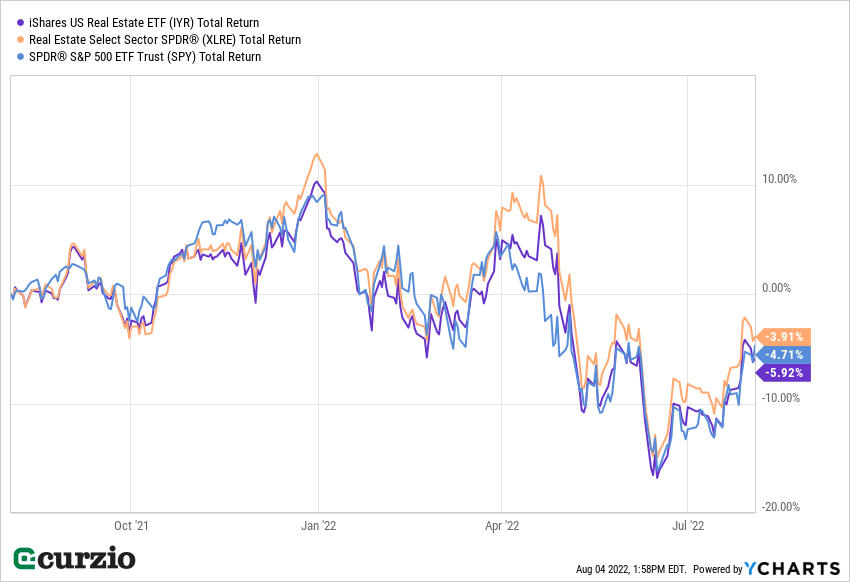The image size is (850, 582).
Task: Click the 10.00% y-axis label
Action: 779,180
